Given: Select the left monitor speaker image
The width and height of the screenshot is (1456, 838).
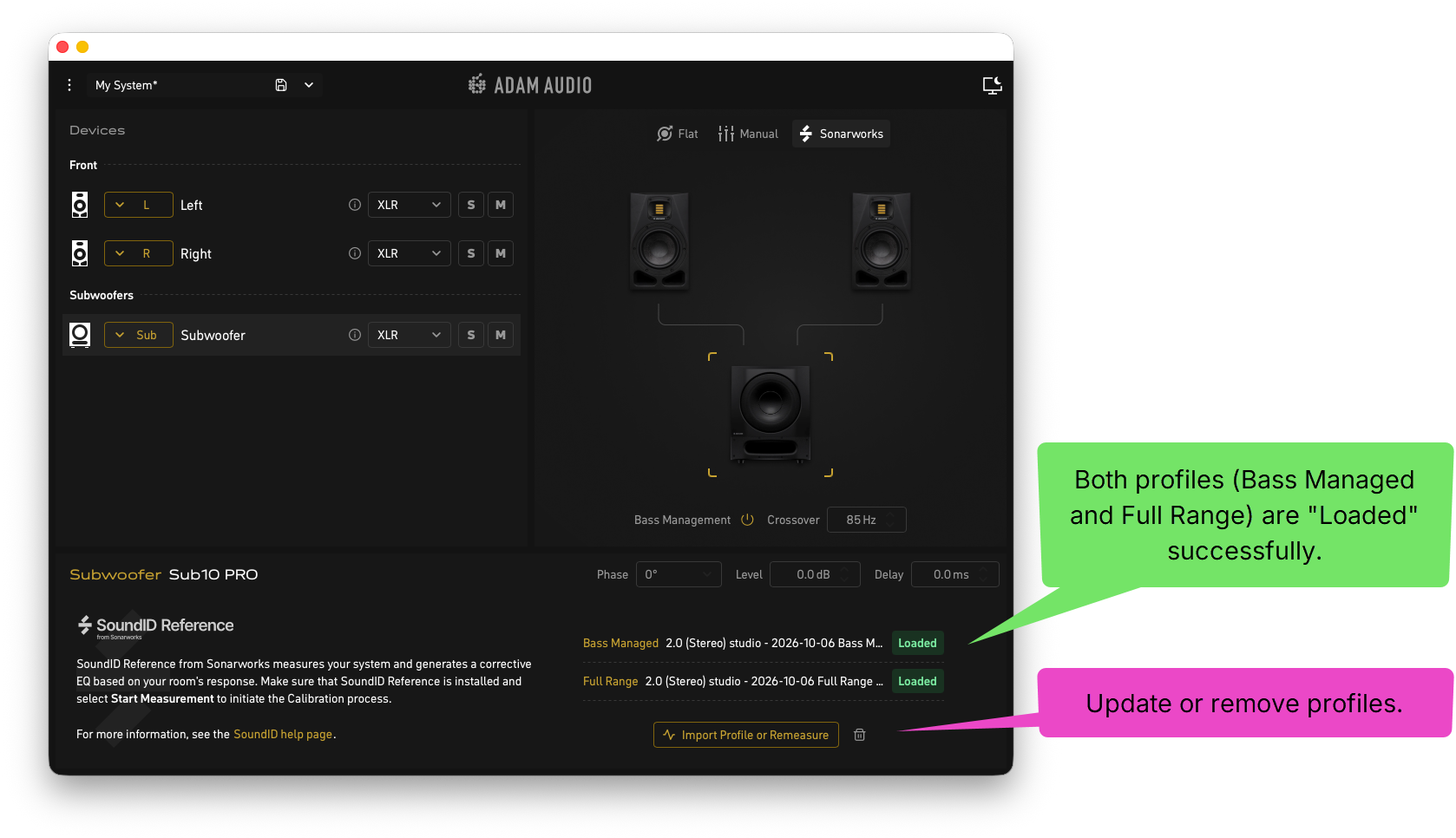Looking at the screenshot, I should (x=659, y=241).
